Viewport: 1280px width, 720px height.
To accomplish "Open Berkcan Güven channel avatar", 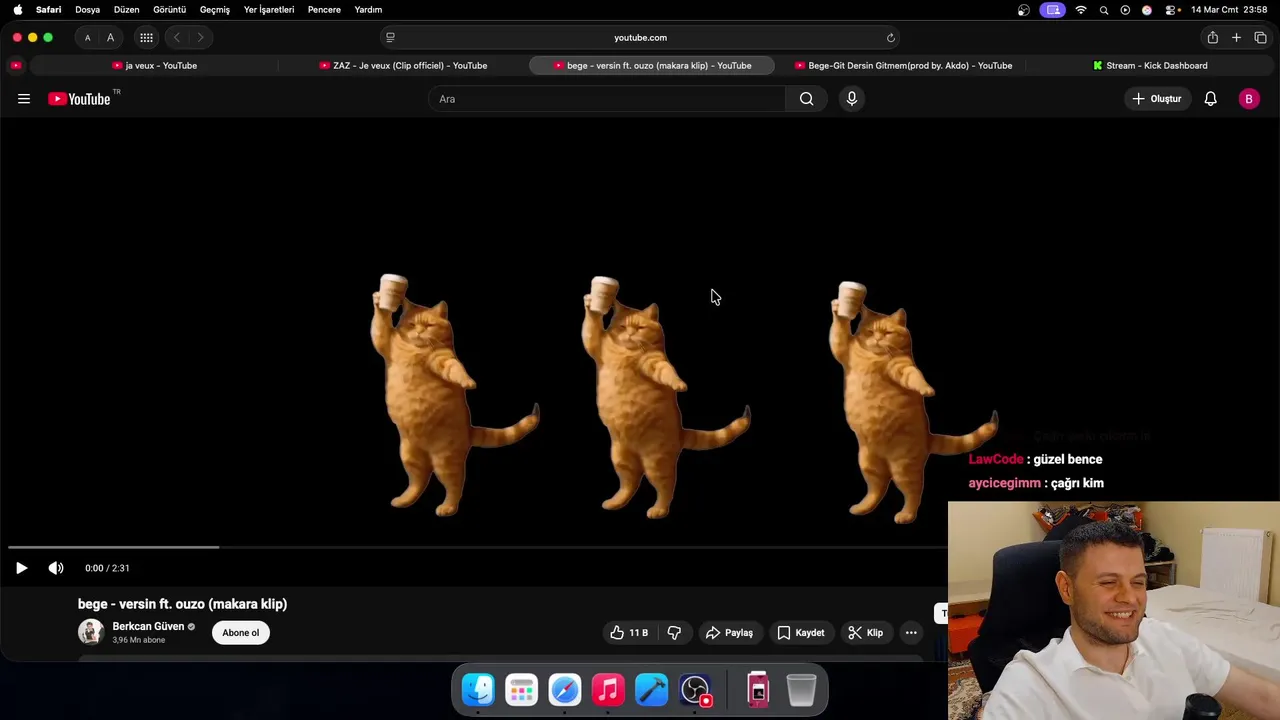I will pyautogui.click(x=91, y=632).
